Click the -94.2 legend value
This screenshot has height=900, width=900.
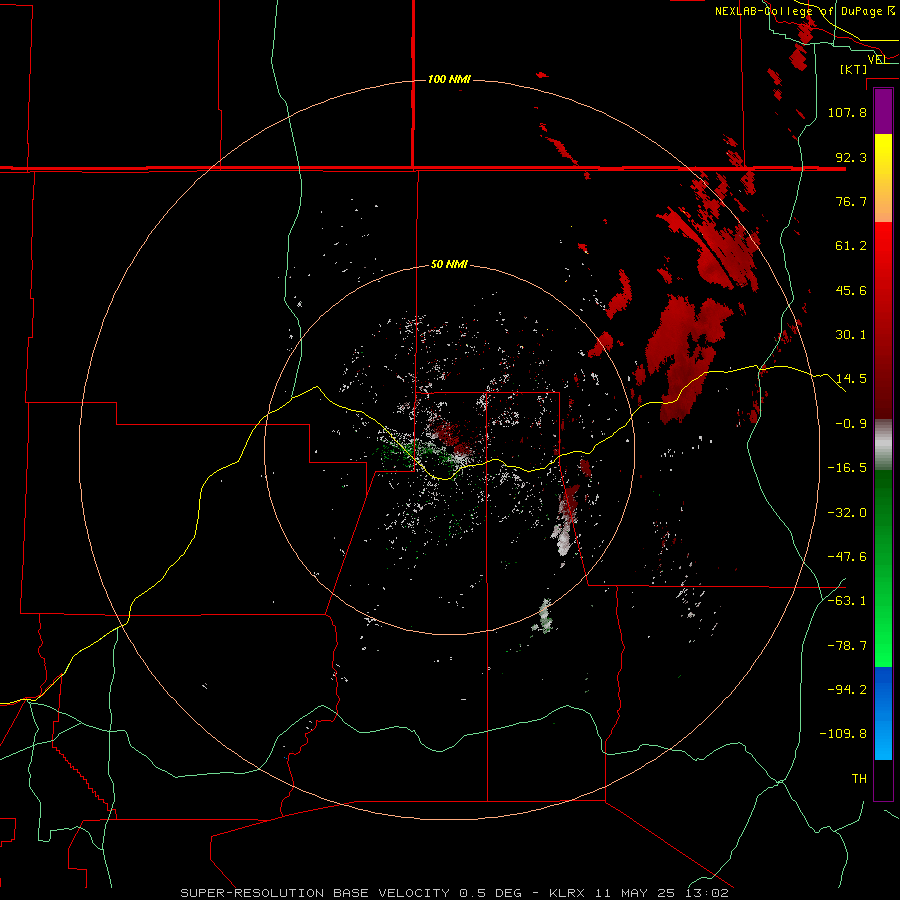pyautogui.click(x=847, y=690)
